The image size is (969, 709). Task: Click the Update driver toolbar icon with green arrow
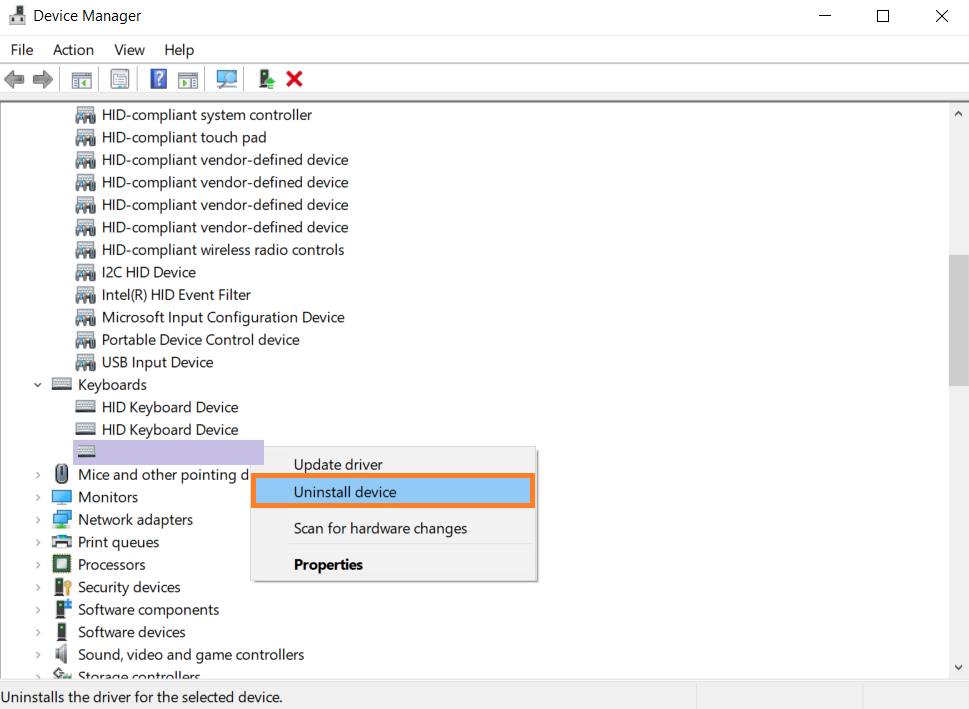click(267, 79)
